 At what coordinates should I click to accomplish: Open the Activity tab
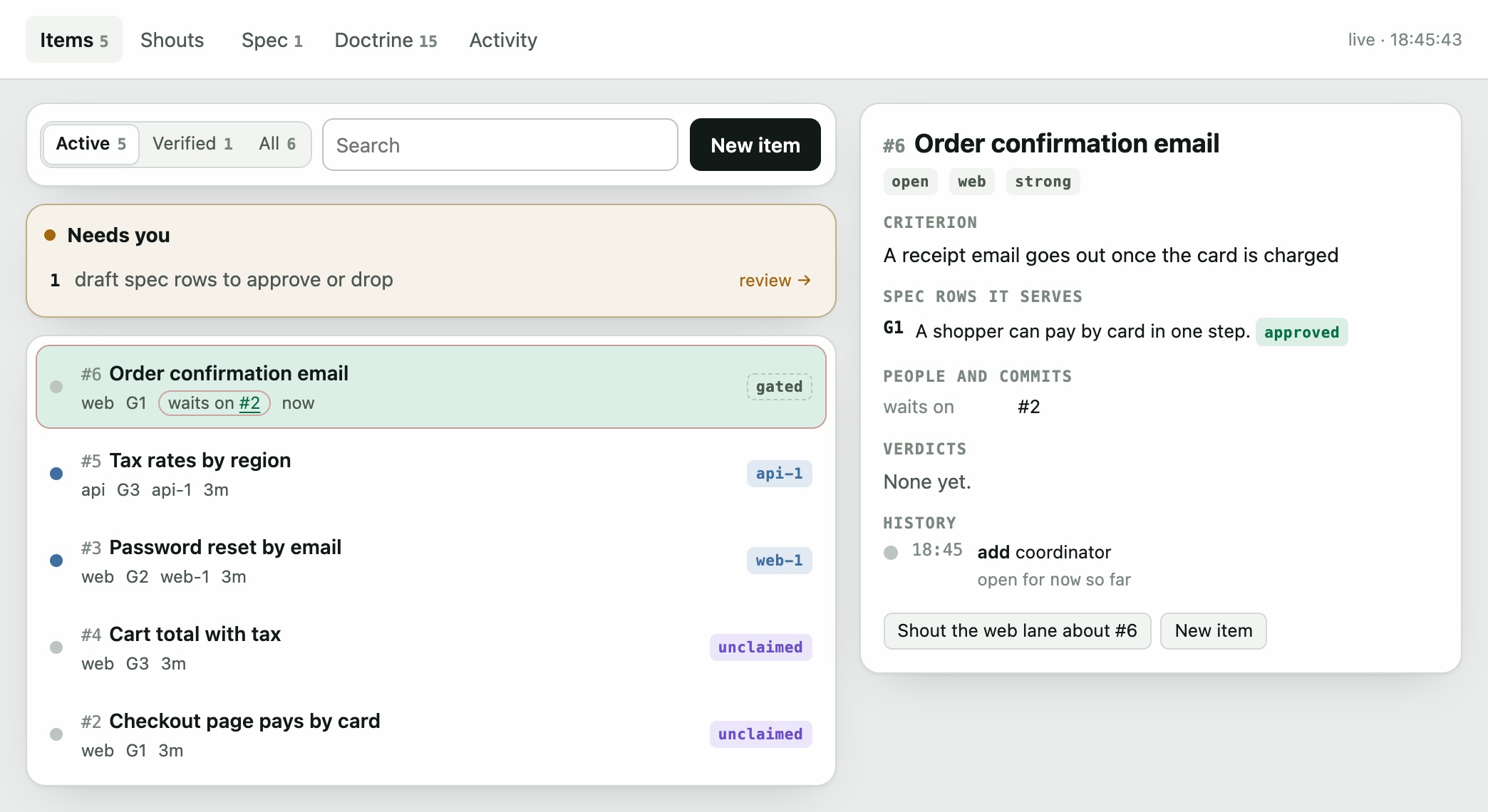point(503,40)
